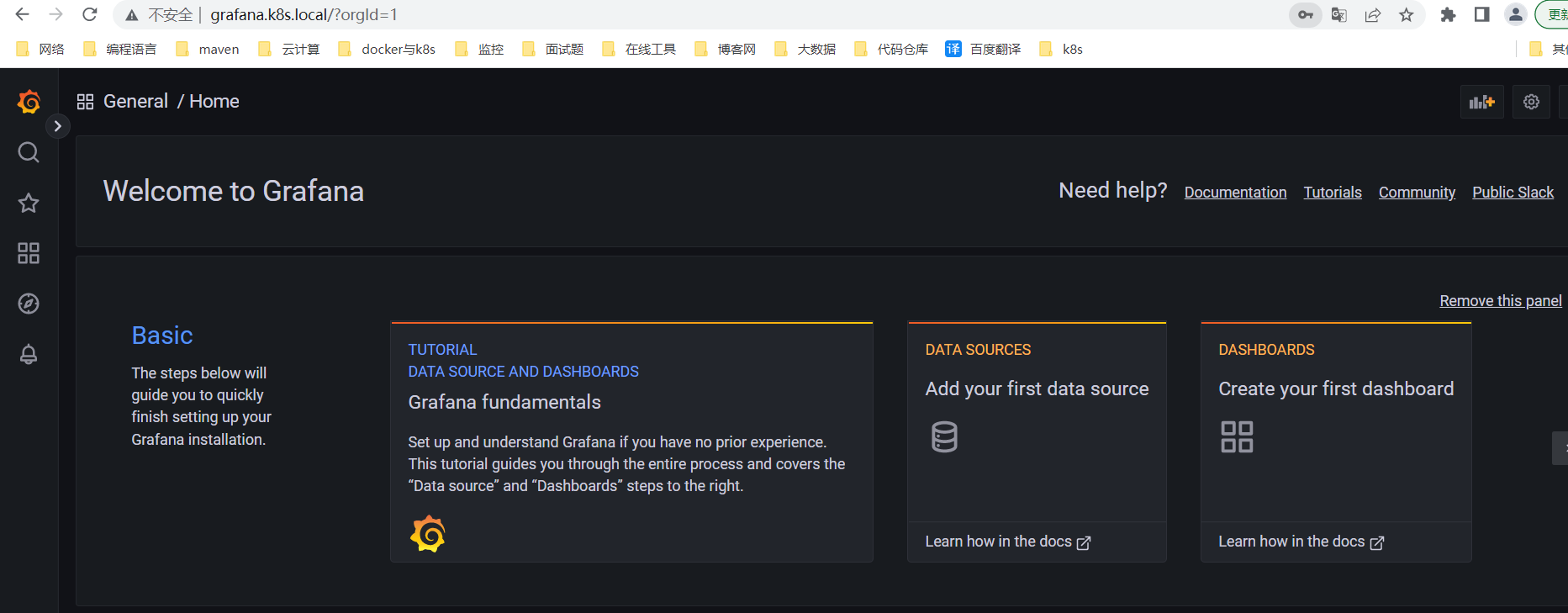The height and width of the screenshot is (613, 1568).
Task: Click the browser Forward arrow
Action: coord(55,14)
